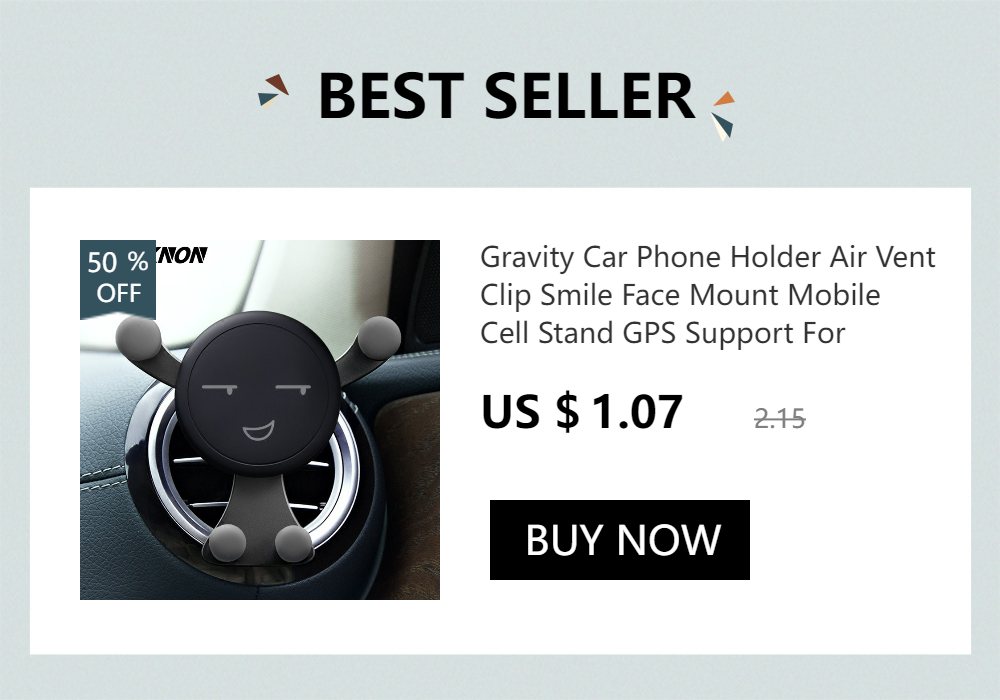Click the holder's lower-right foot ball
Viewport: 1000px width, 700px height.
293,544
